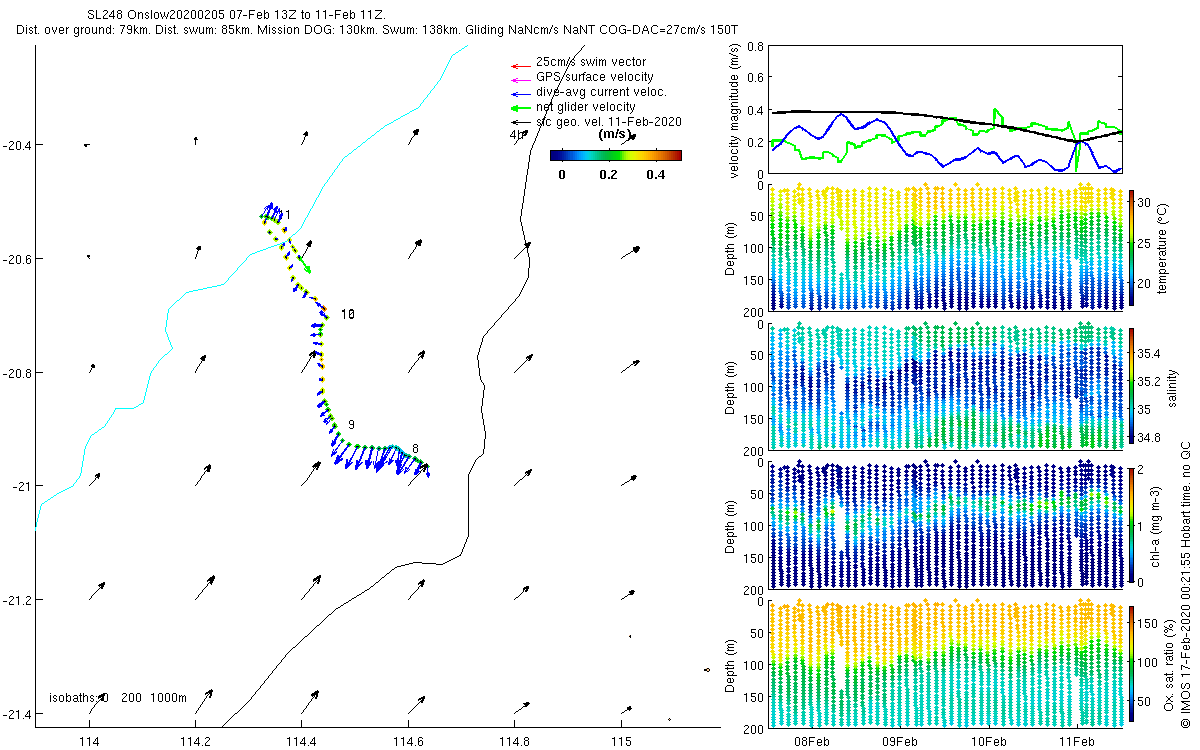The height and width of the screenshot is (750, 1200).
Task: Select the 'sfc geo. vel. 11-Feb-2020' legend label
Action: [609, 122]
